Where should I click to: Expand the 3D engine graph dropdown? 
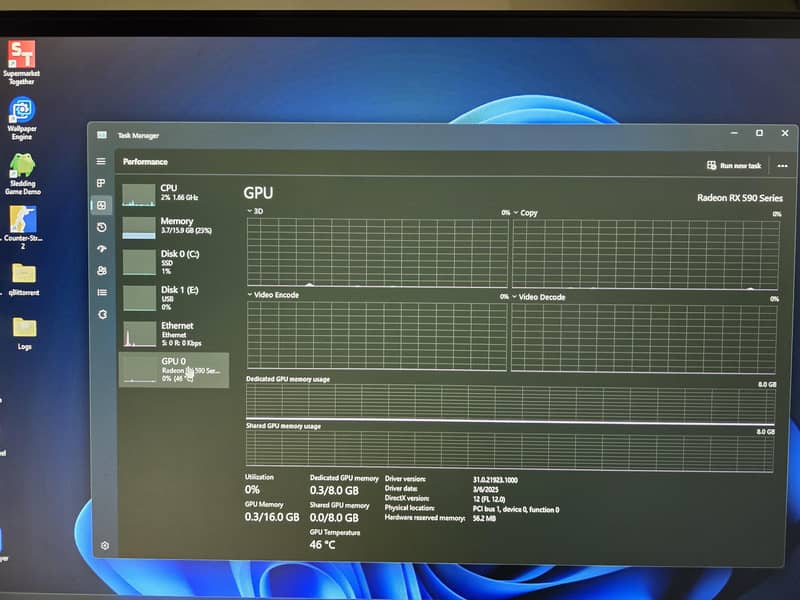pyautogui.click(x=250, y=212)
